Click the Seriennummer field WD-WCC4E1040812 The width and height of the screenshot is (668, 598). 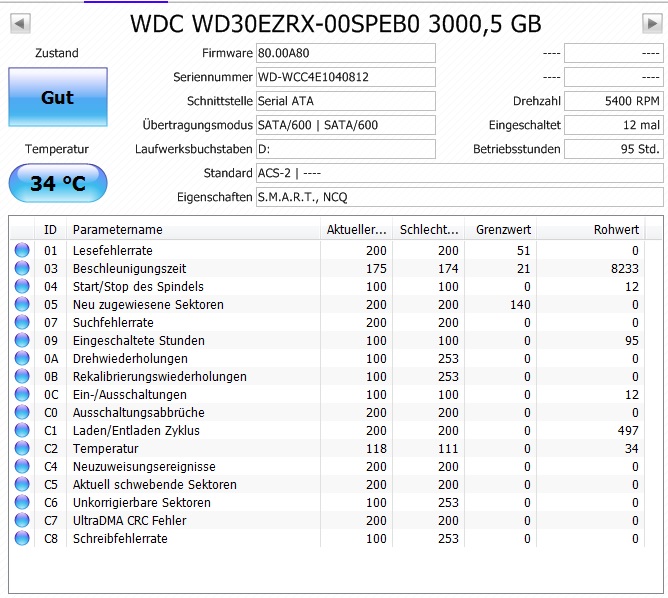(346, 77)
